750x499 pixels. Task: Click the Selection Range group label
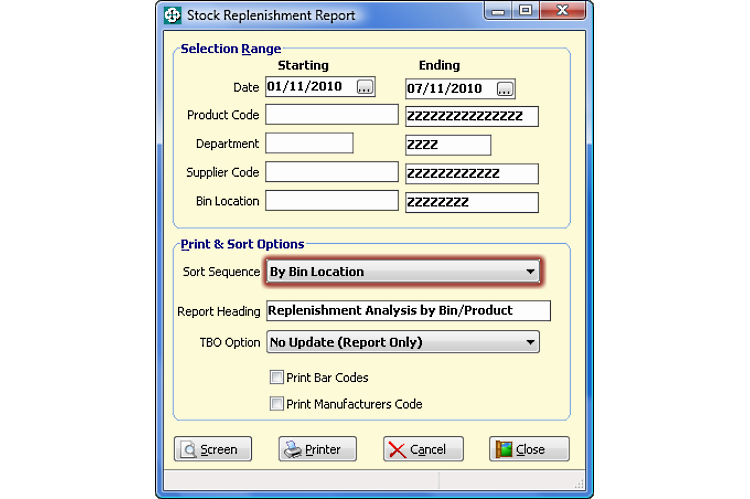point(231,49)
